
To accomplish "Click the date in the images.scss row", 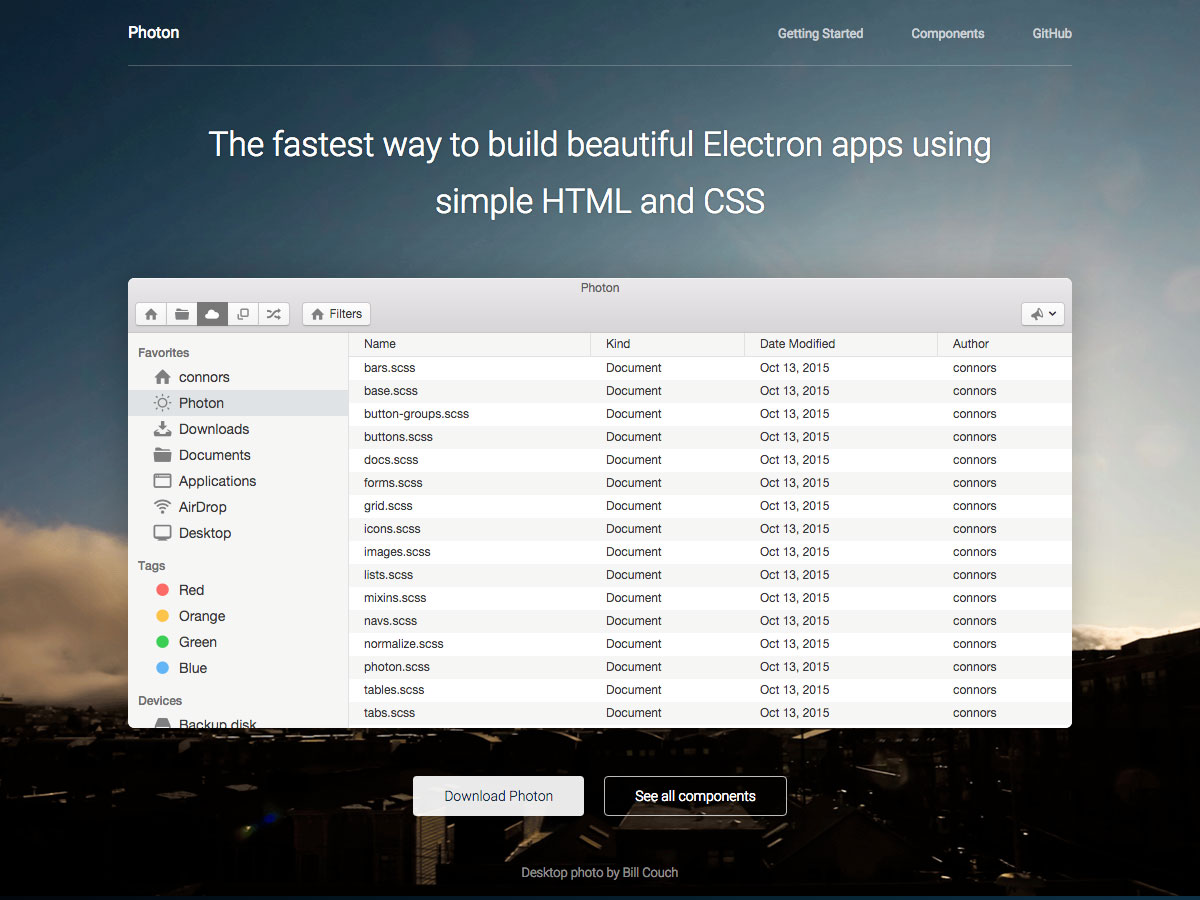I will 795,552.
